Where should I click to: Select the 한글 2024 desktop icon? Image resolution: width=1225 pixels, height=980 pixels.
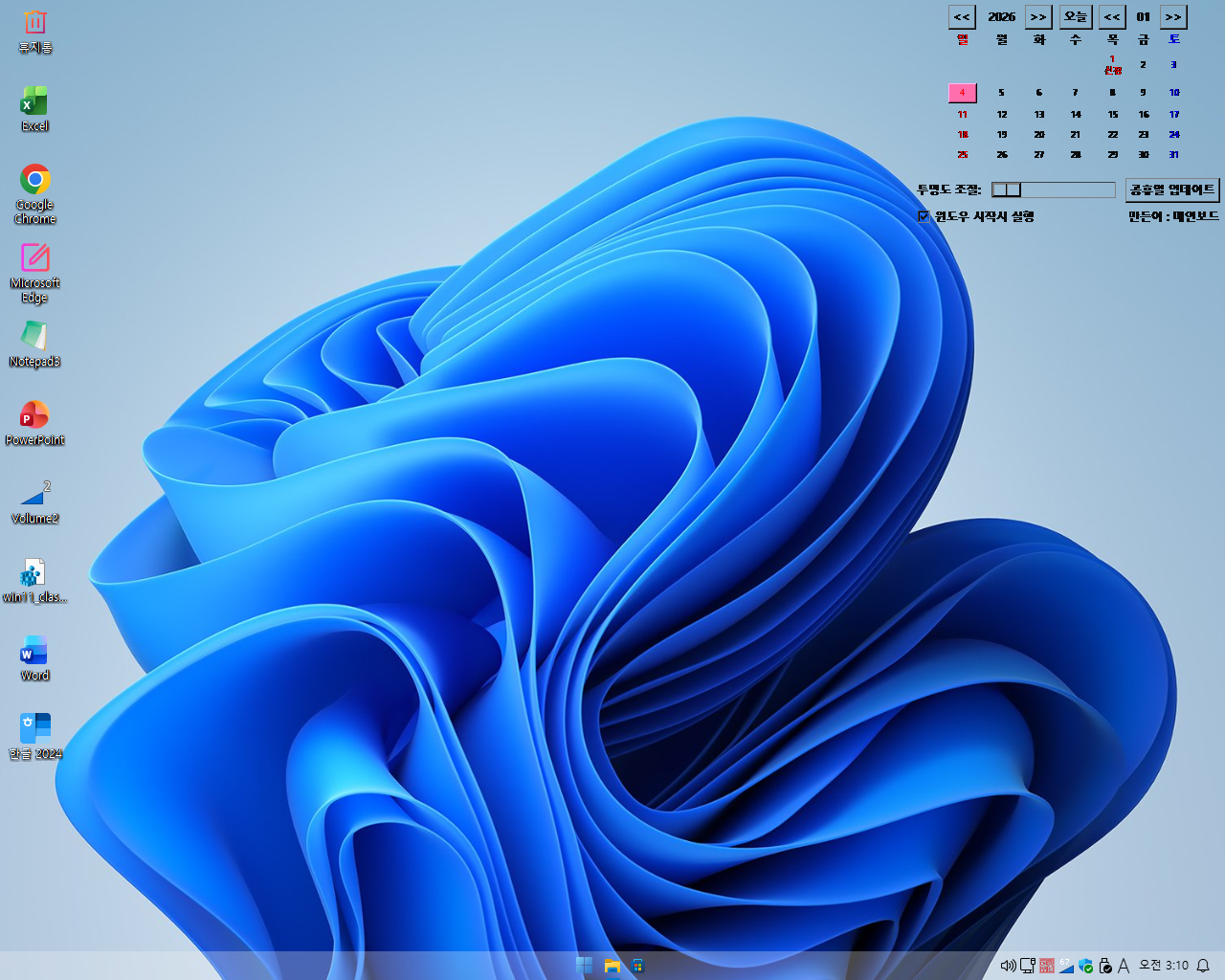click(35, 737)
